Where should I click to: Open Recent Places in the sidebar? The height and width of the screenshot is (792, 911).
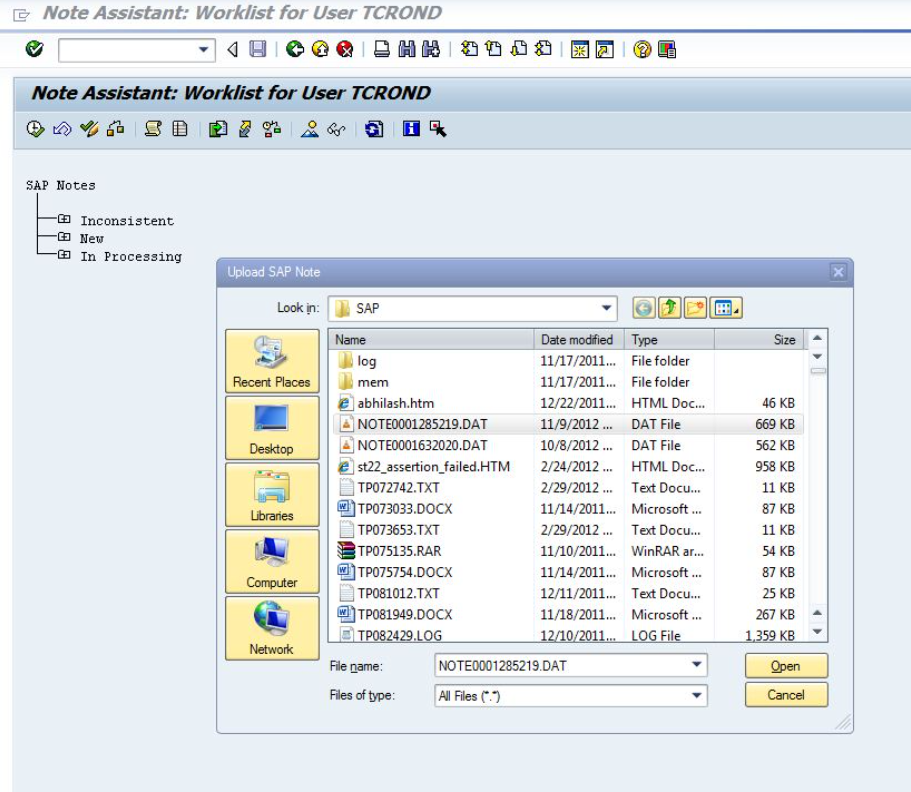(272, 361)
